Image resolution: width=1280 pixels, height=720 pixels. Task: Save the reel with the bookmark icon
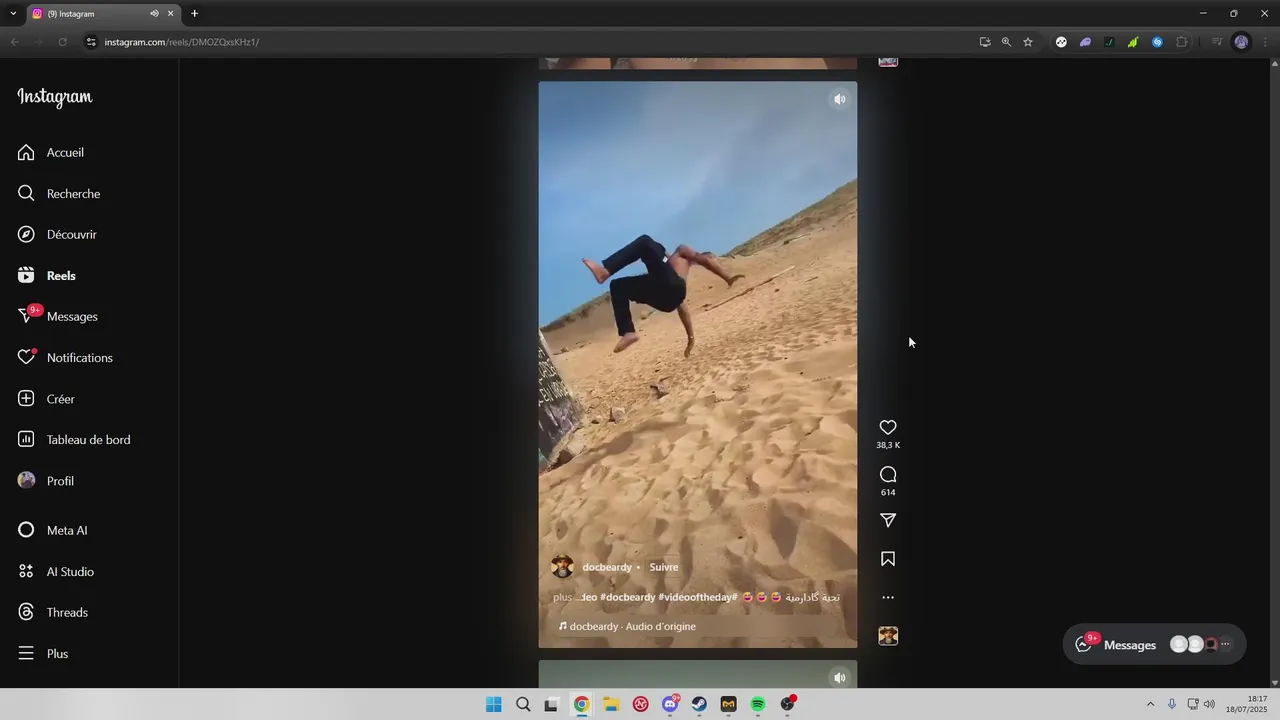[888, 559]
